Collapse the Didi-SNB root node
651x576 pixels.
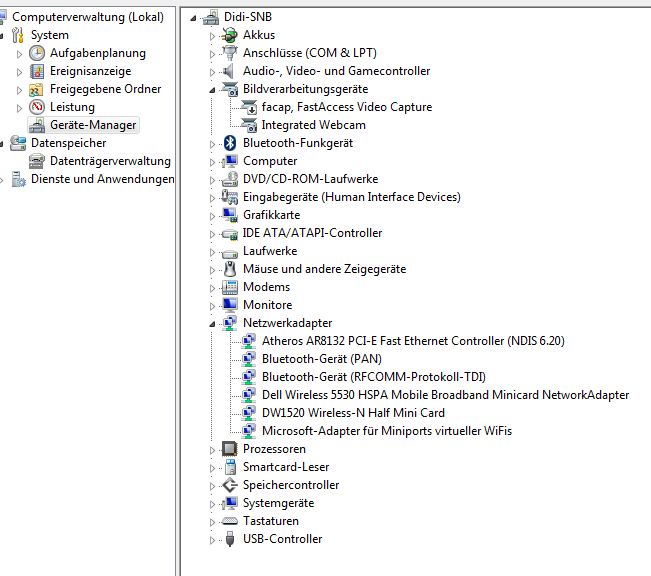[193, 18]
